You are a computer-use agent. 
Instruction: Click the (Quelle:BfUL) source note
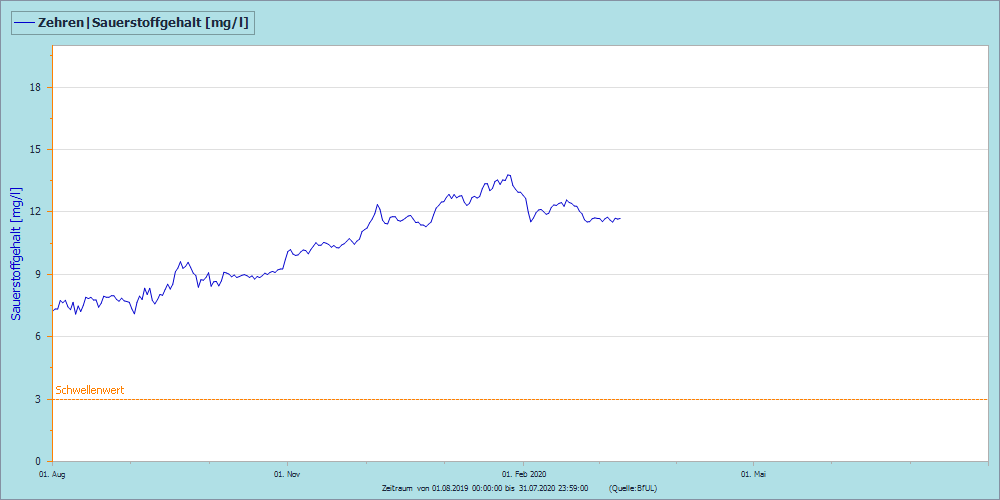(633, 488)
